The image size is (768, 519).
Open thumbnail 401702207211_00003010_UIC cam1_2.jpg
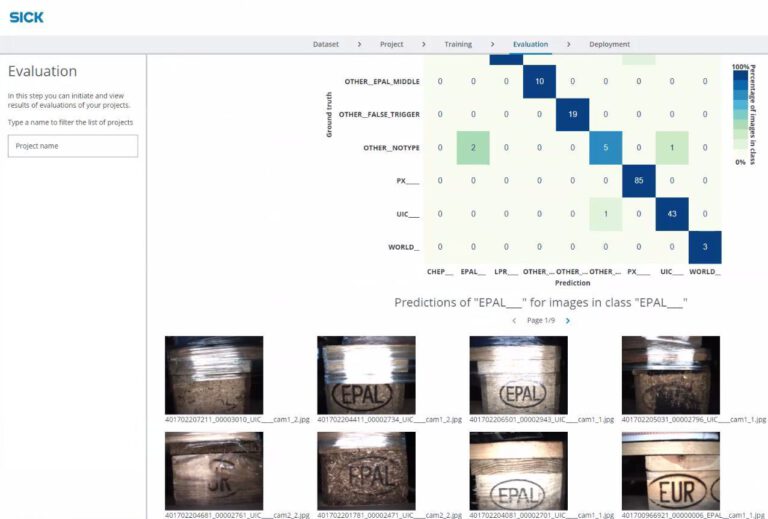point(214,375)
